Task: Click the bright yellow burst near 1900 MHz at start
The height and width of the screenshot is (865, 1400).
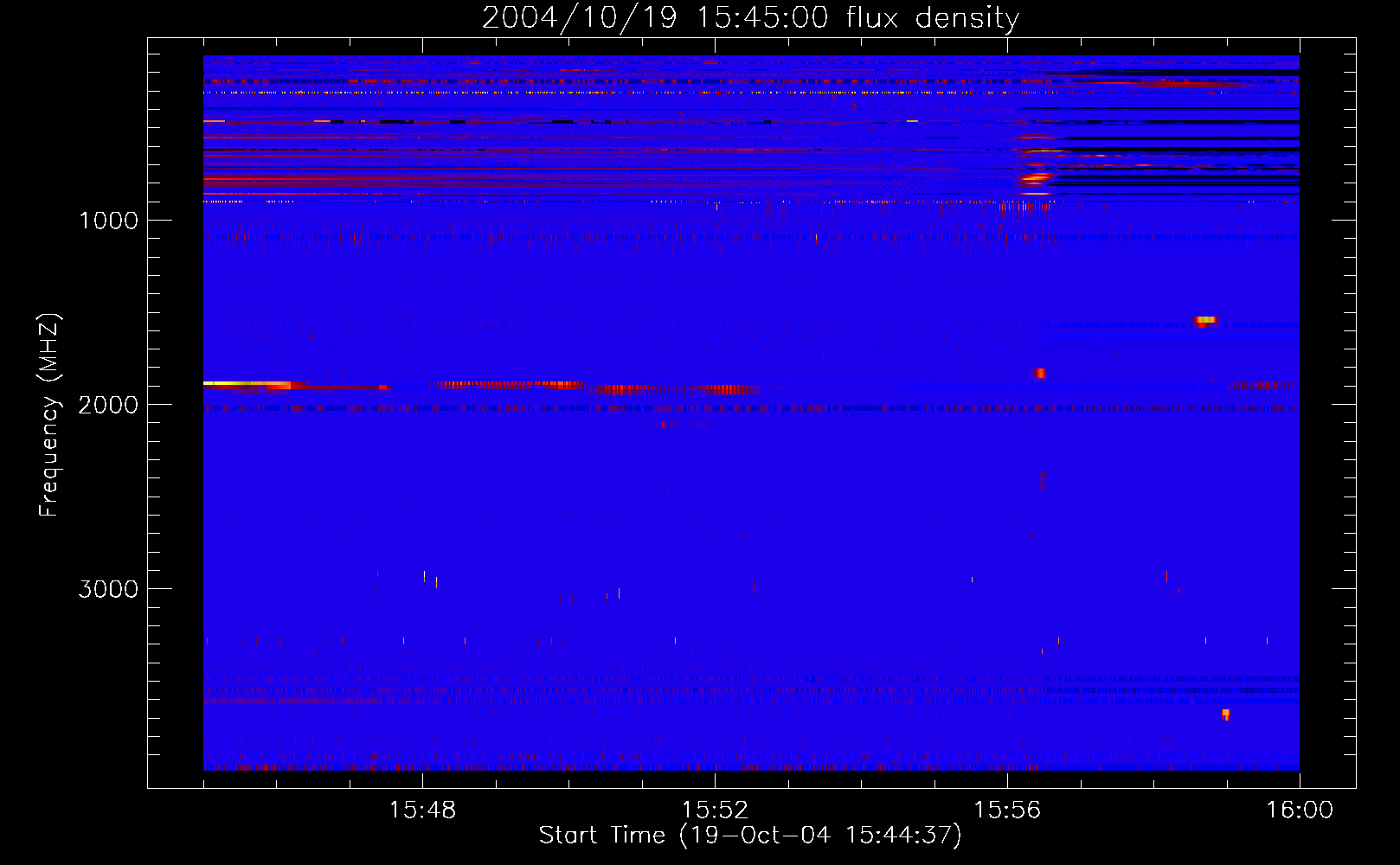Action: tap(247, 383)
